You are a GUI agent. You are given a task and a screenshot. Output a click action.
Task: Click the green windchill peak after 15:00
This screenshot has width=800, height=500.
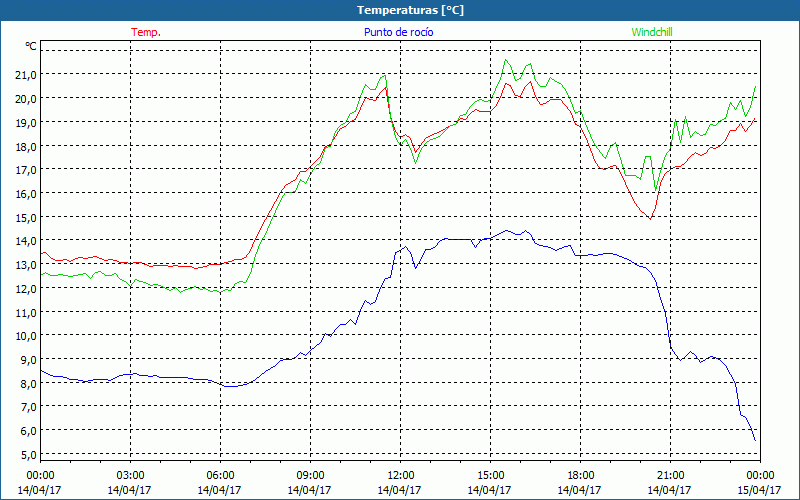point(506,60)
